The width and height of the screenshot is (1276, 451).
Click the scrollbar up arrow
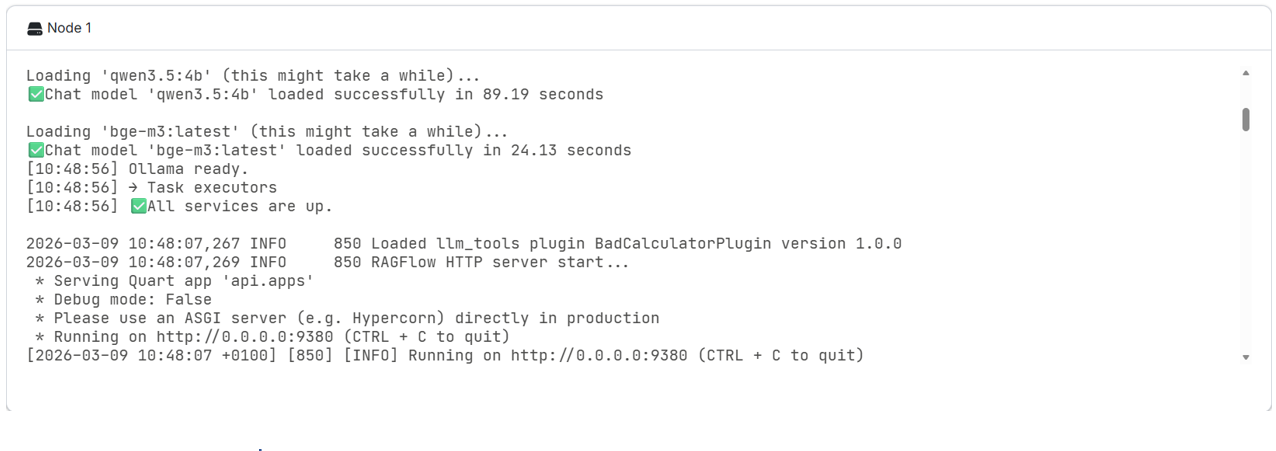coord(1245,73)
